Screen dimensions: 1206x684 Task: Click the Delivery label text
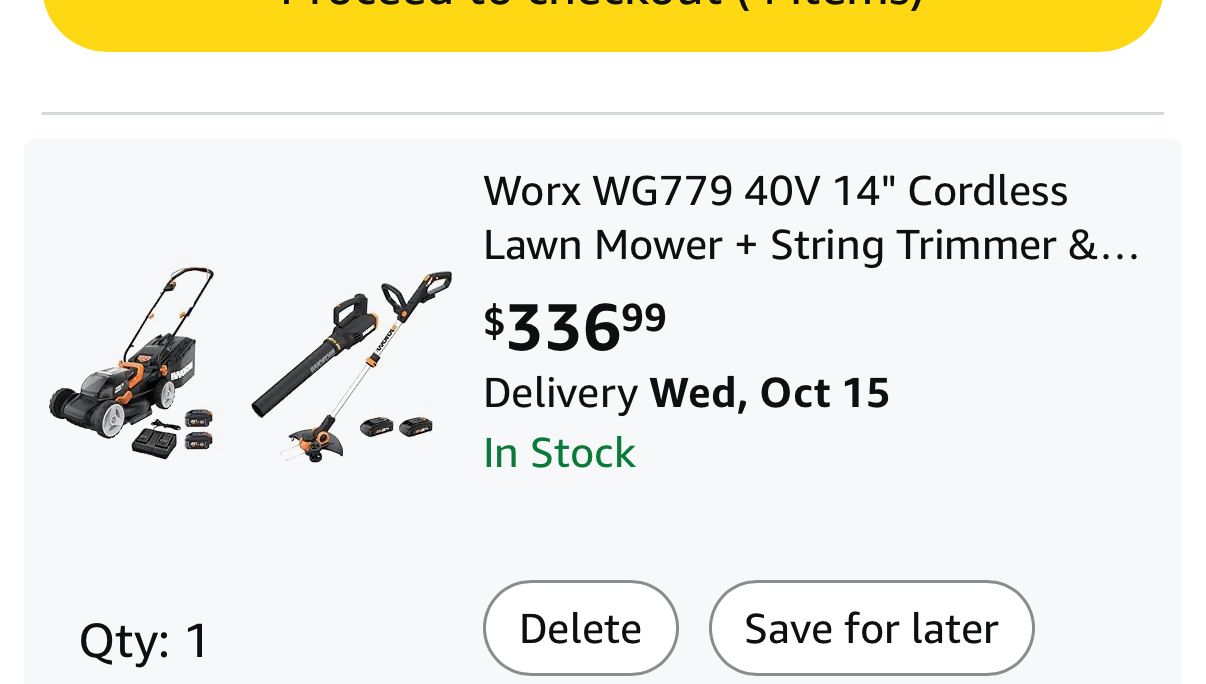tap(560, 393)
